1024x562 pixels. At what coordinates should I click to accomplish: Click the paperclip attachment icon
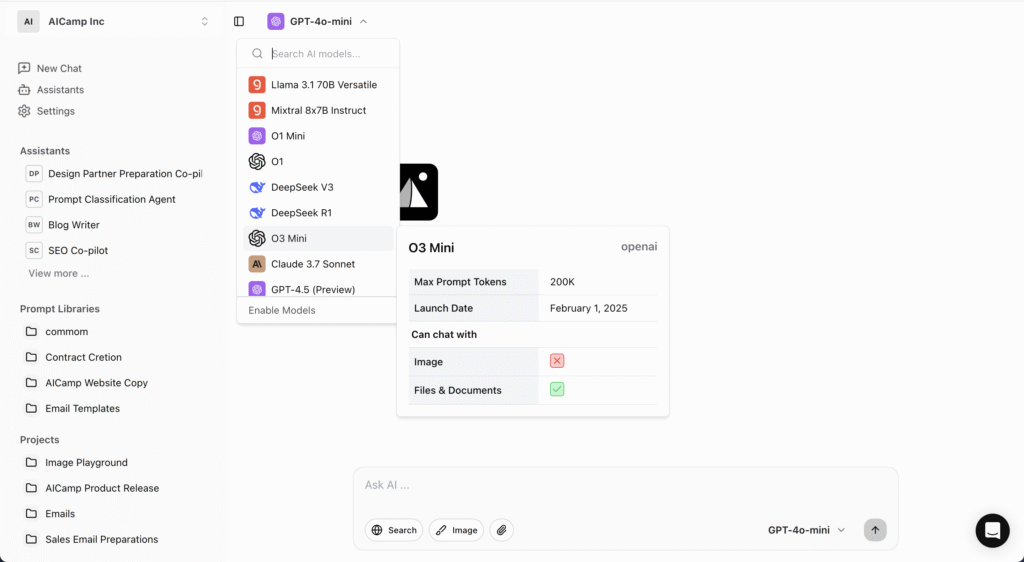click(502, 530)
